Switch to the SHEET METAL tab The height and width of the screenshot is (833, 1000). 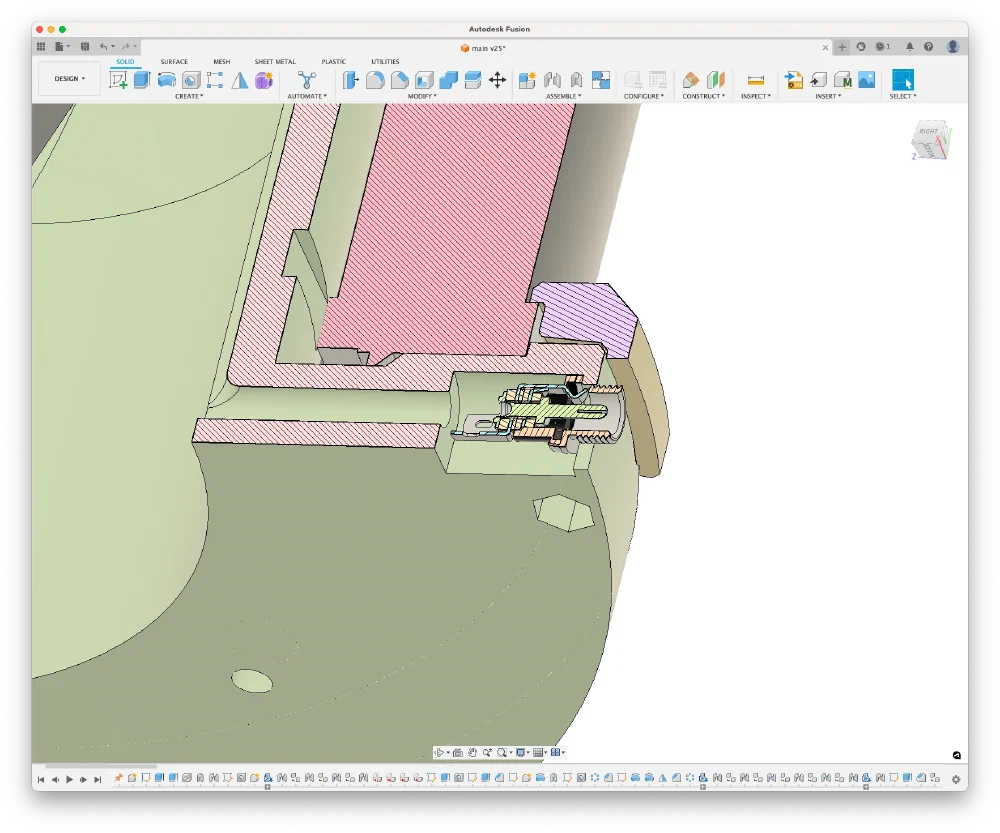[x=275, y=62]
